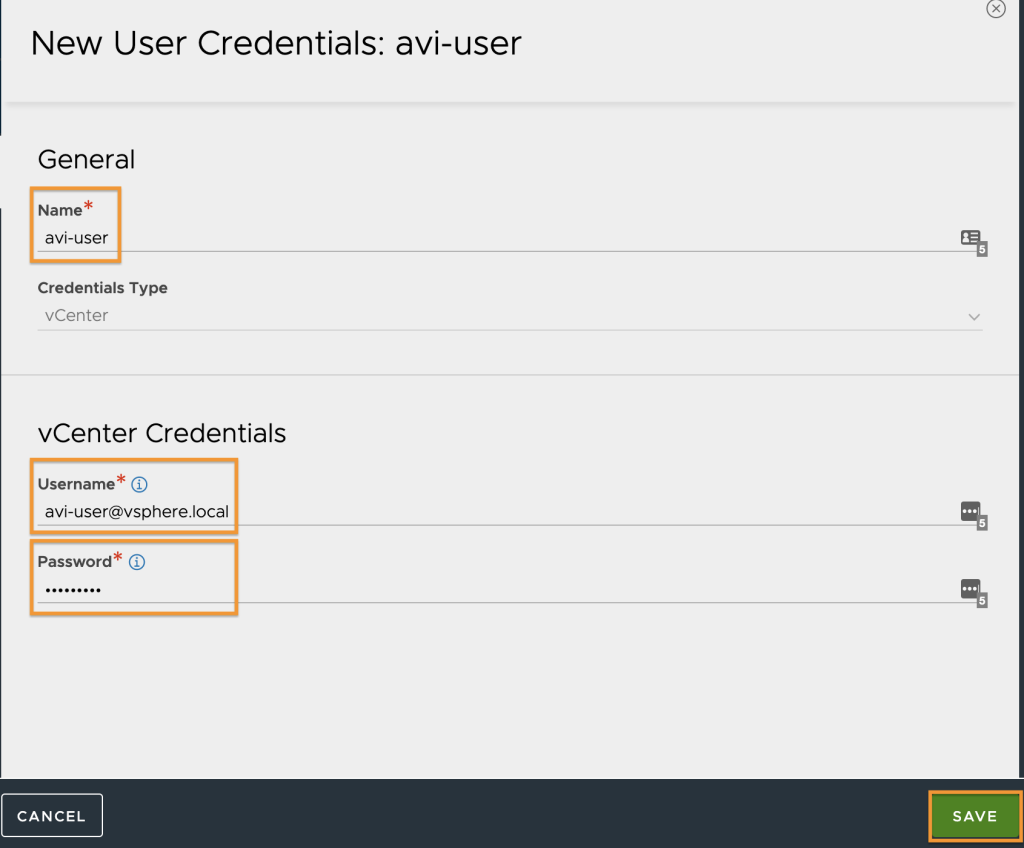Save the new user credentials
The height and width of the screenshot is (848, 1024).
[974, 815]
